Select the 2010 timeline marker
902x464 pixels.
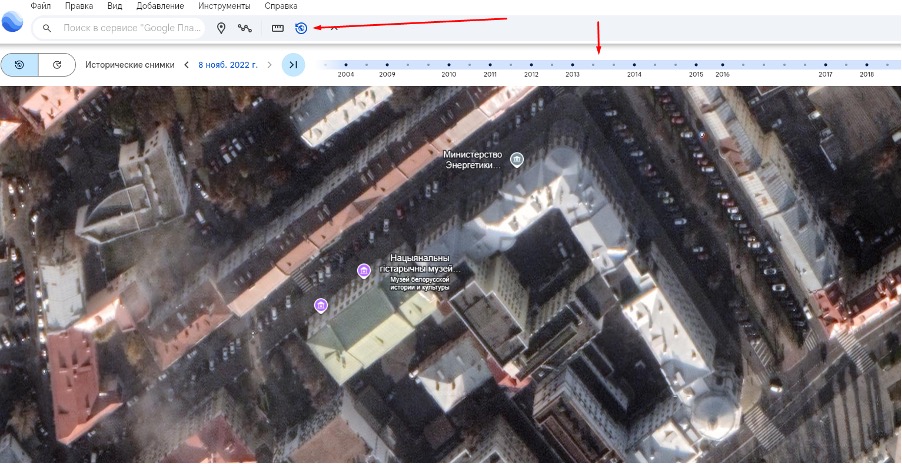click(x=449, y=65)
